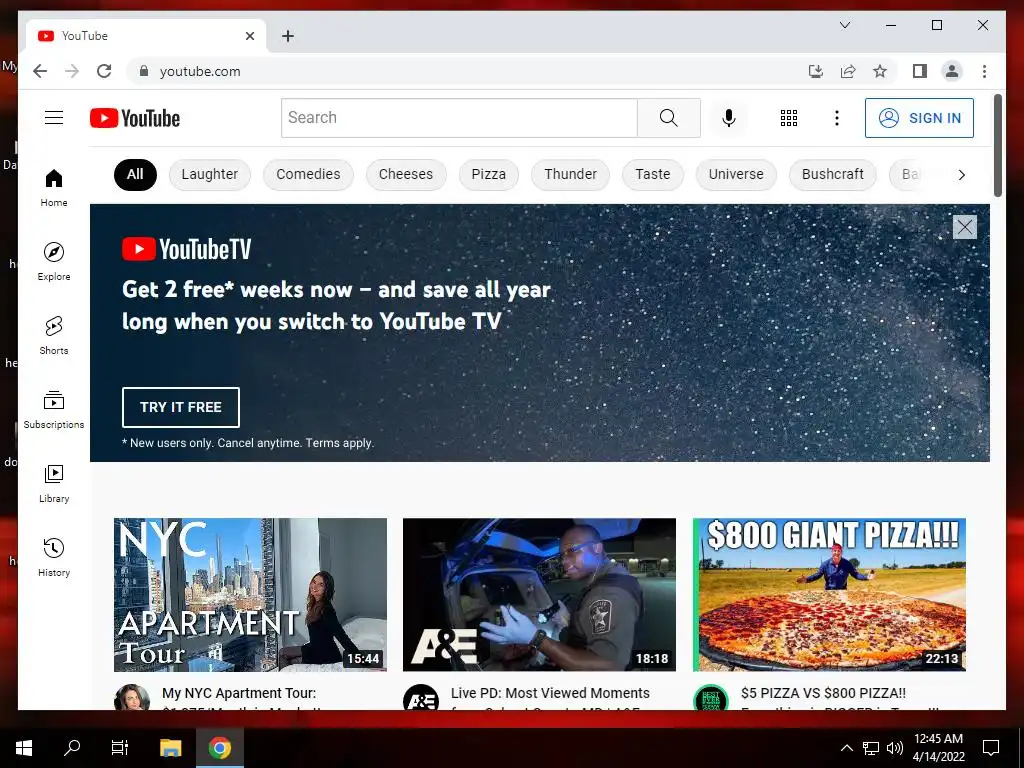Go to Home in sidebar
Viewport: 1024px width, 768px height.
tap(54, 188)
